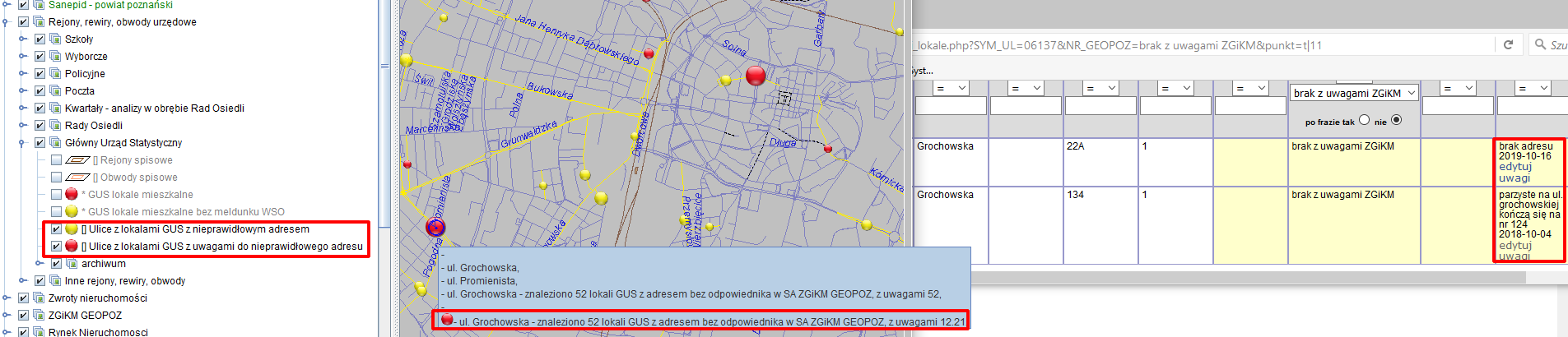This screenshot has height=337, width=1568.
Task: Select the 'tak' radio for po frazie
Action: (1364, 120)
